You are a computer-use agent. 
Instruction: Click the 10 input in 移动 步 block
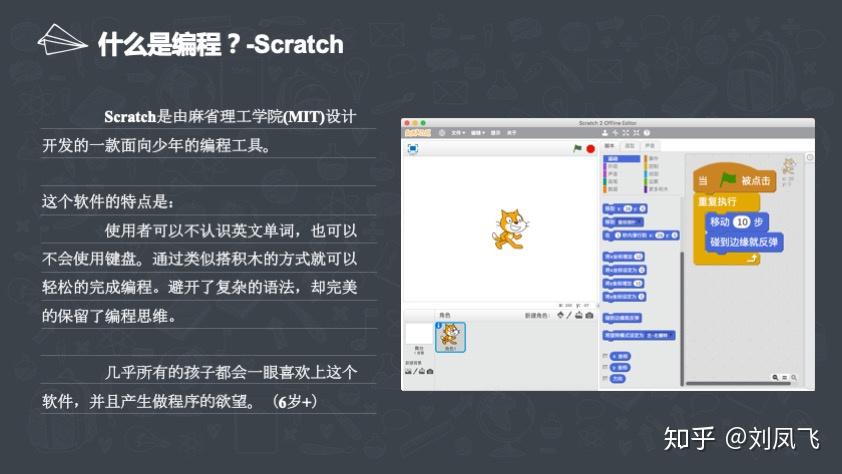tap(742, 222)
